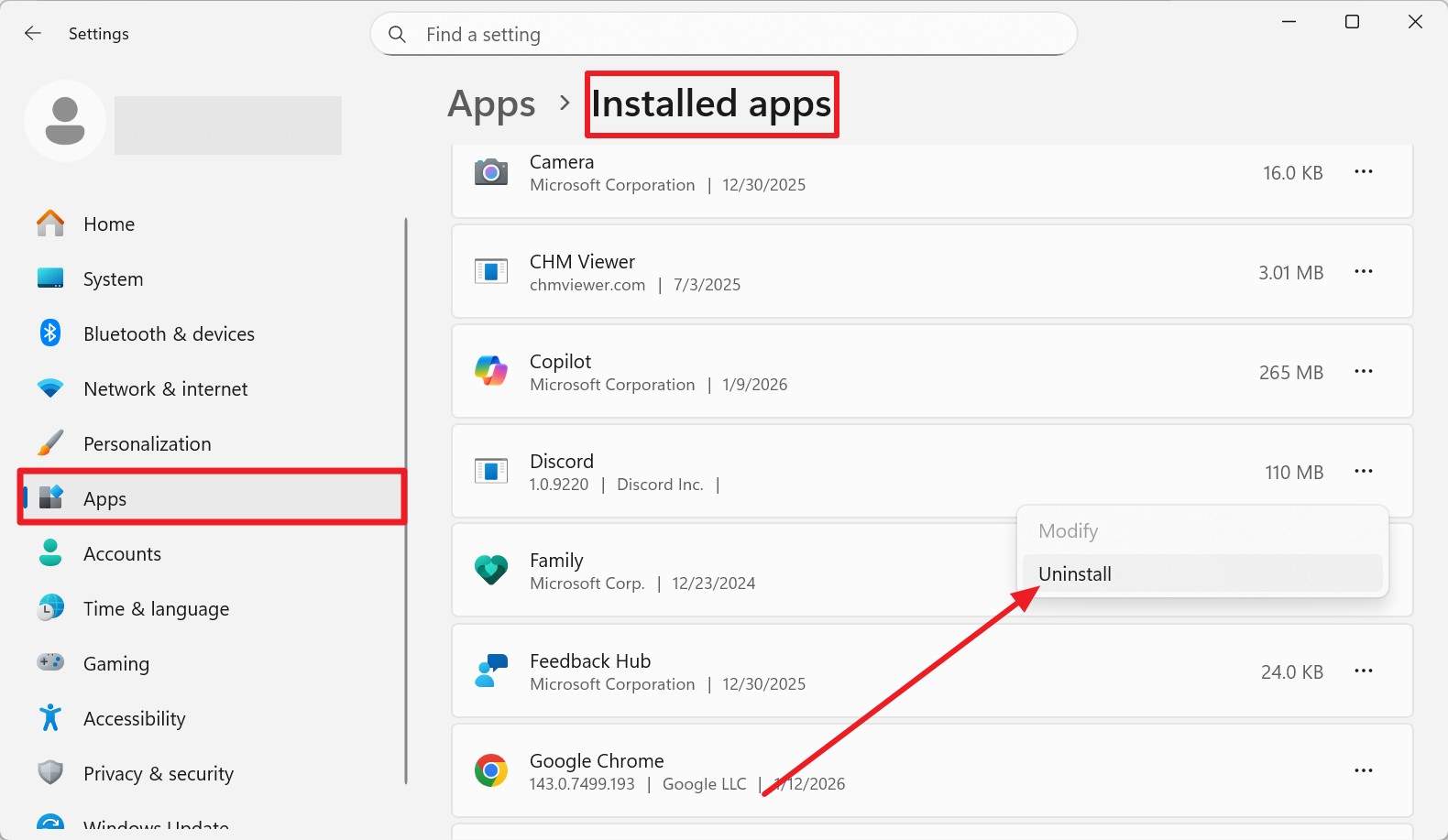Open the more options menu for Camera
Image resolution: width=1448 pixels, height=840 pixels.
point(1364,171)
